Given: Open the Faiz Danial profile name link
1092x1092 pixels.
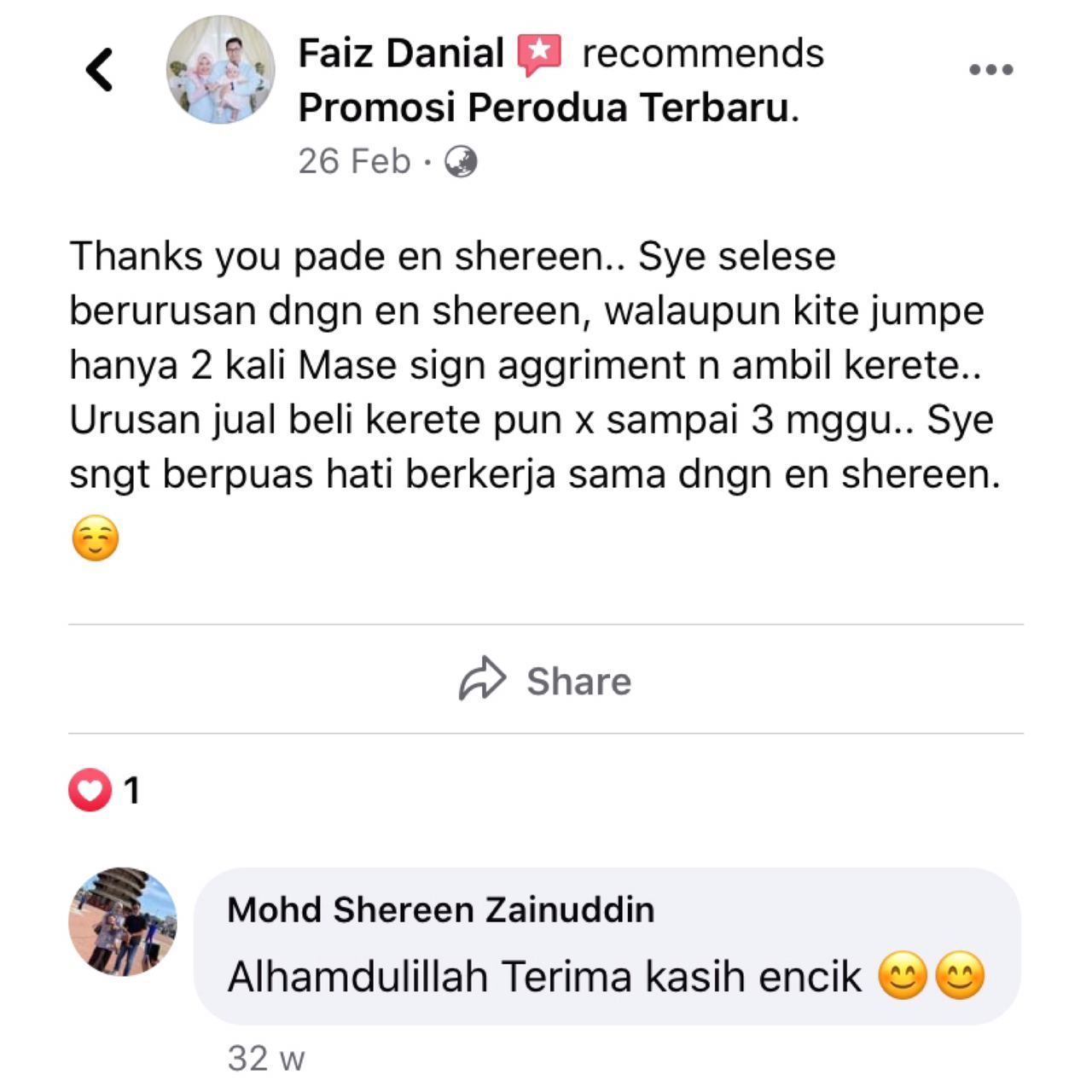Looking at the screenshot, I should (401, 54).
